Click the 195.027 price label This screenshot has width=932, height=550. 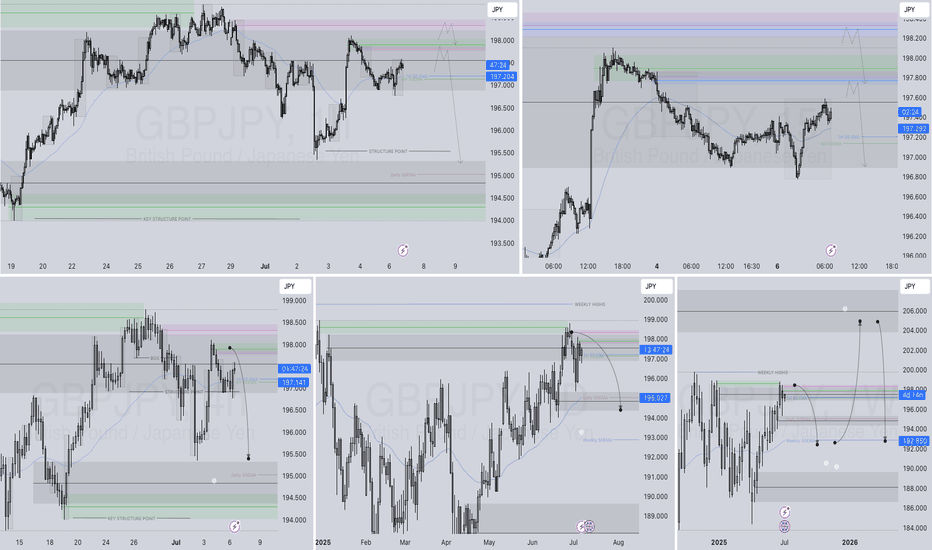(x=655, y=398)
